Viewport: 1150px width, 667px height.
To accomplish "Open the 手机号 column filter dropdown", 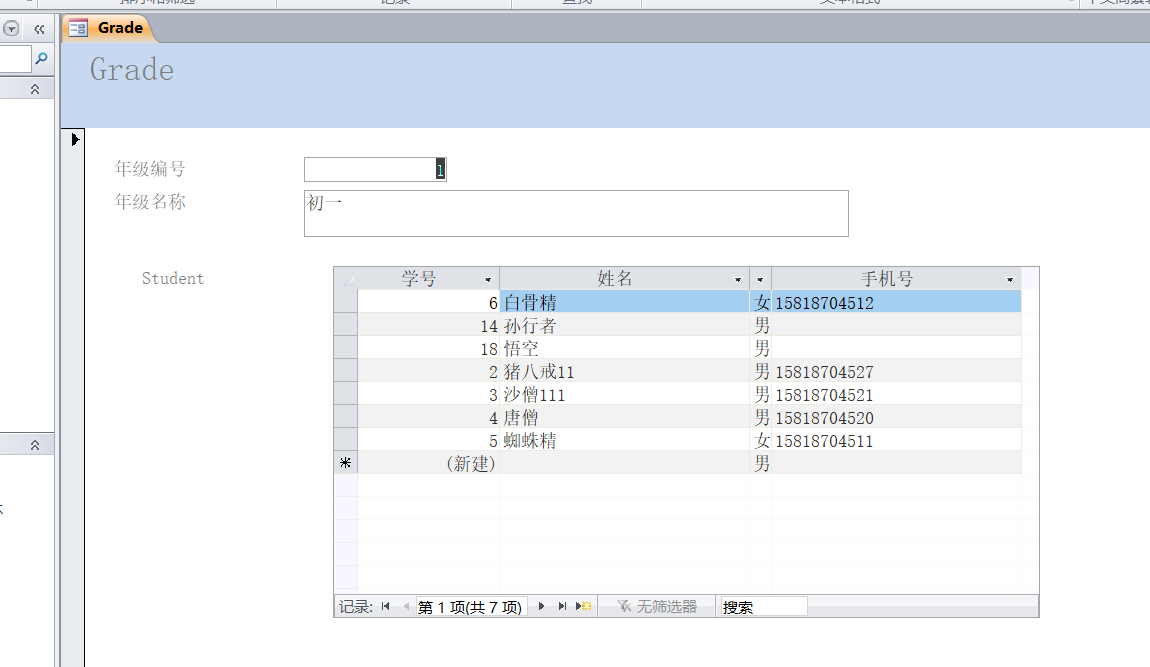I will pyautogui.click(x=1010, y=280).
